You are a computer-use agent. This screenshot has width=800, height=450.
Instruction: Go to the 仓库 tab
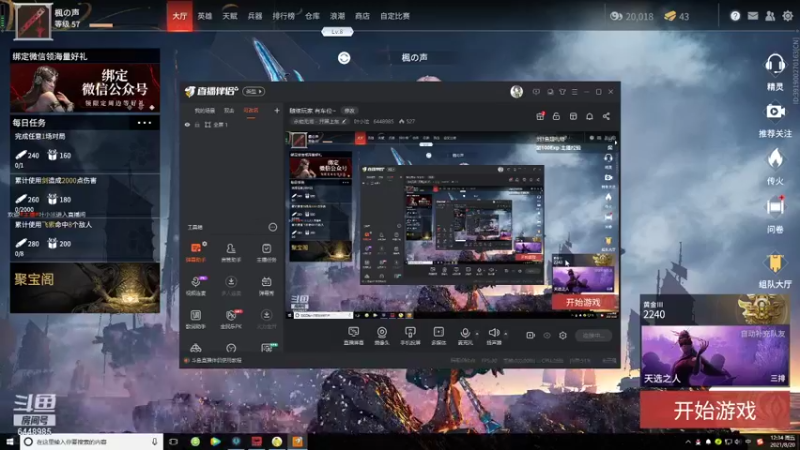tap(312, 16)
